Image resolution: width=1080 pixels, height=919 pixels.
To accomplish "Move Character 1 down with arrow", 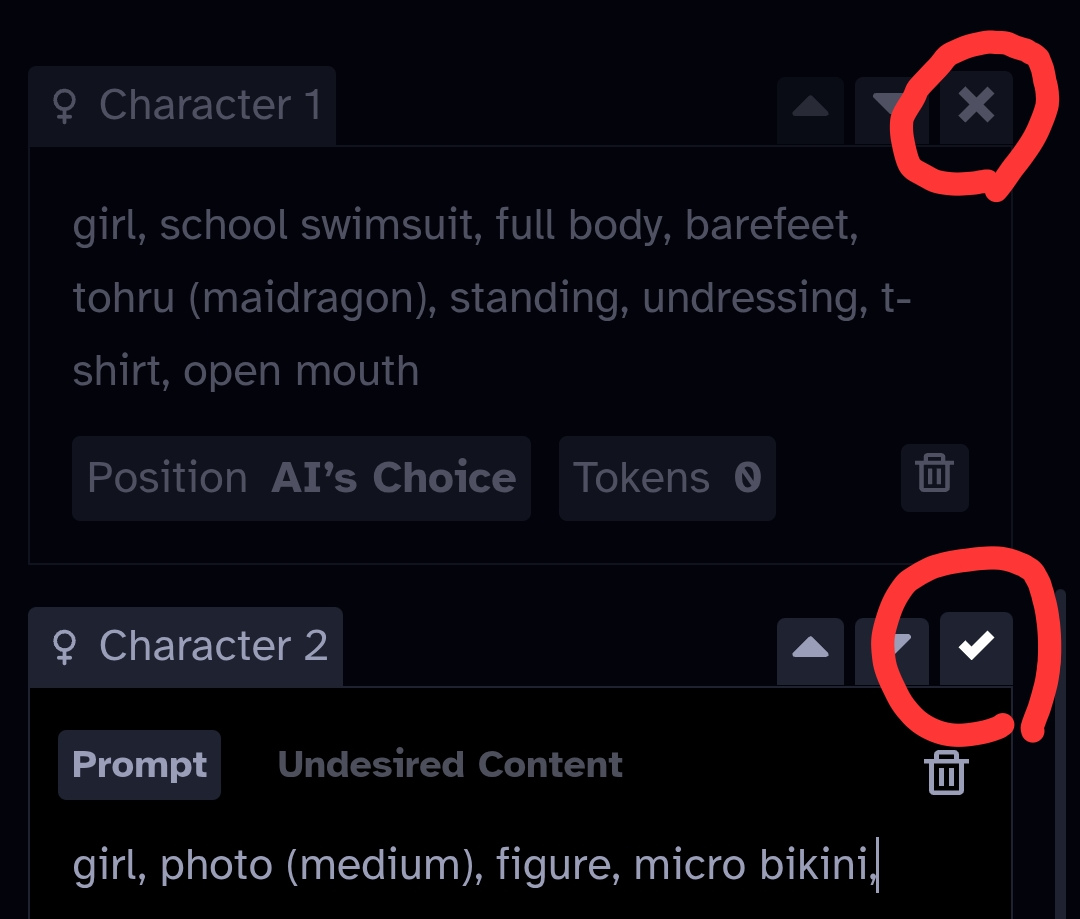I will [x=888, y=107].
